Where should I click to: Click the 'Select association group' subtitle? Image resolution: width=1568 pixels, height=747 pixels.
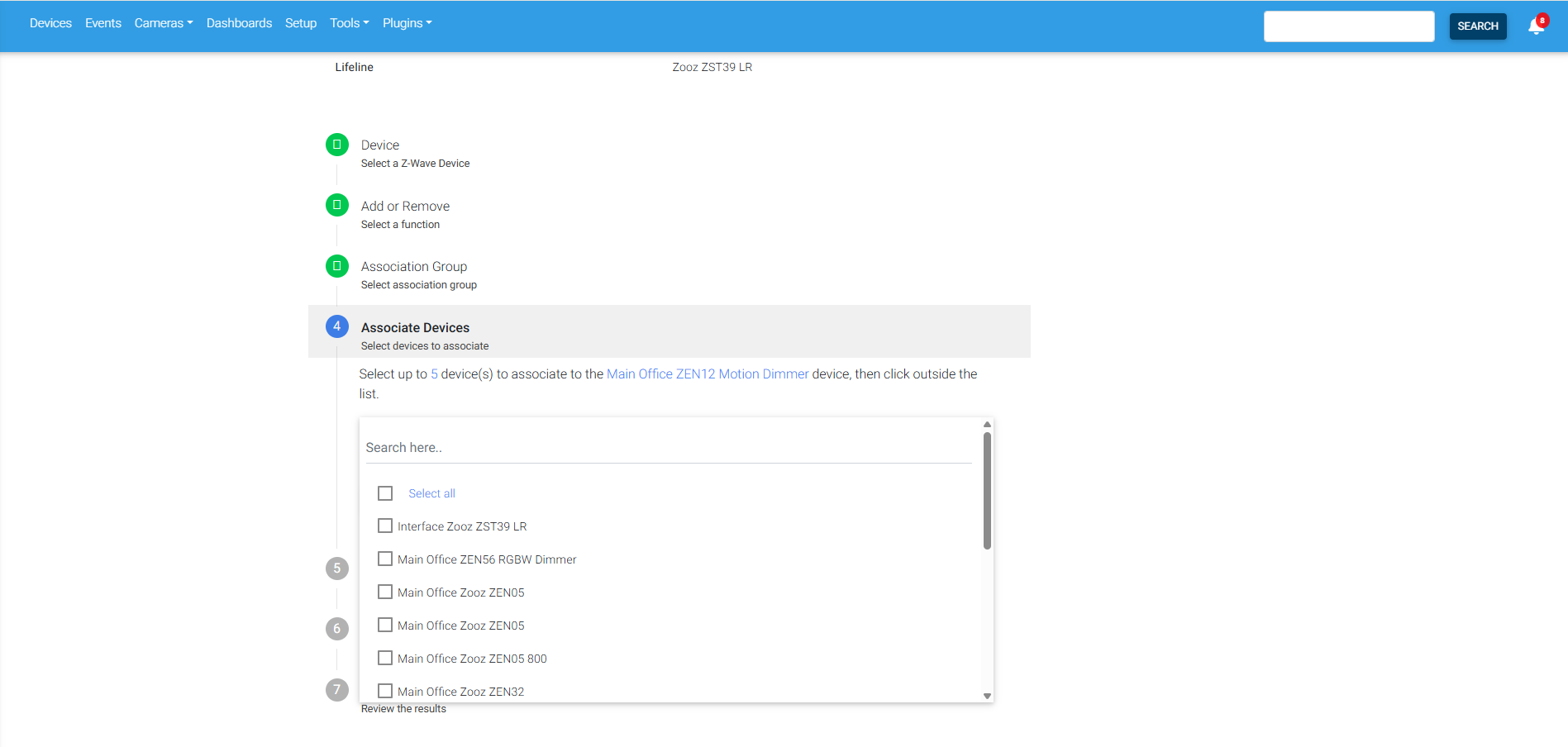[419, 285]
